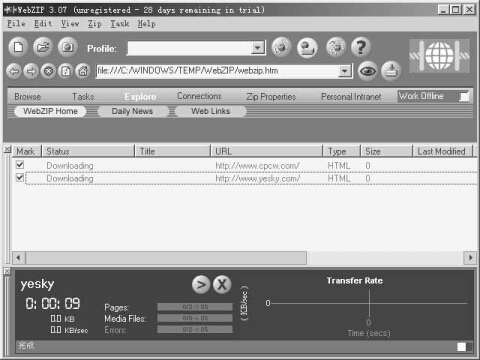Sort by the Type column header
The width and height of the screenshot is (480, 360).
(342, 151)
